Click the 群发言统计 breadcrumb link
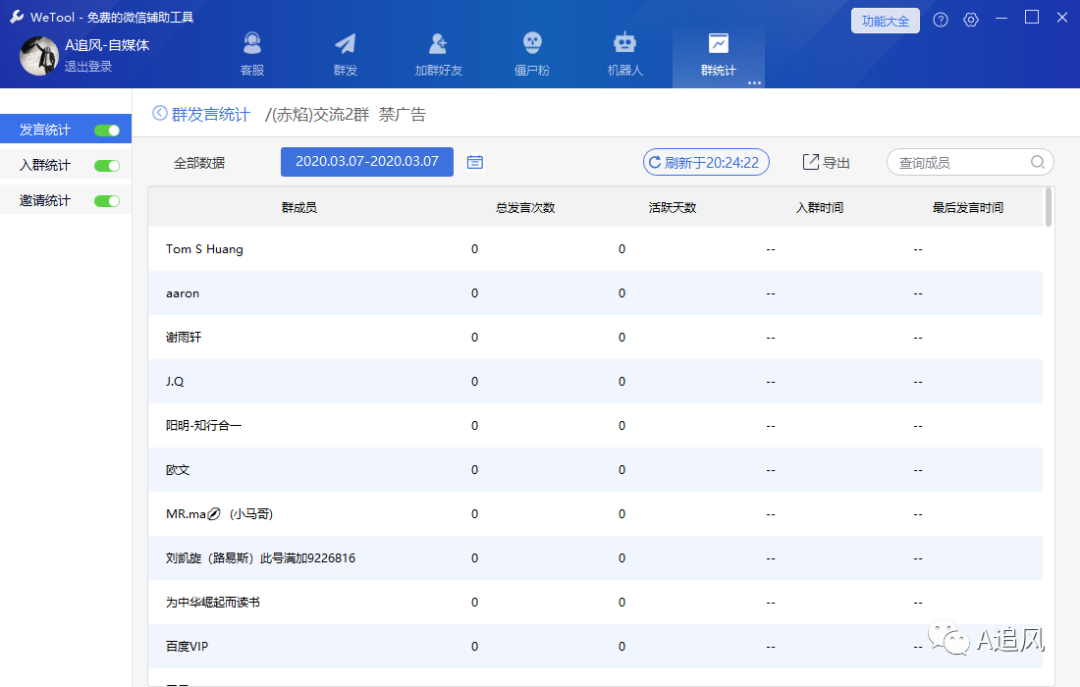Image resolution: width=1080 pixels, height=687 pixels. (210, 114)
